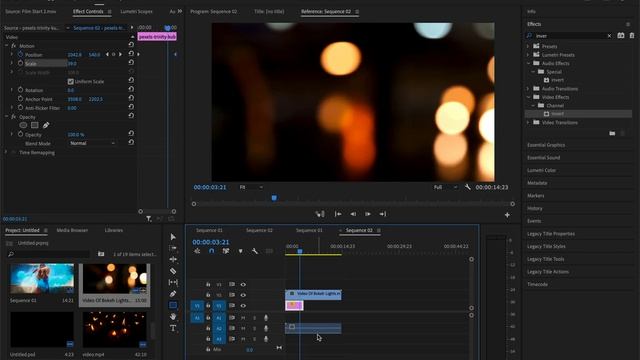Click the Add Marker icon in timeline
Viewport: 640px width, 360px height.
tap(240, 251)
